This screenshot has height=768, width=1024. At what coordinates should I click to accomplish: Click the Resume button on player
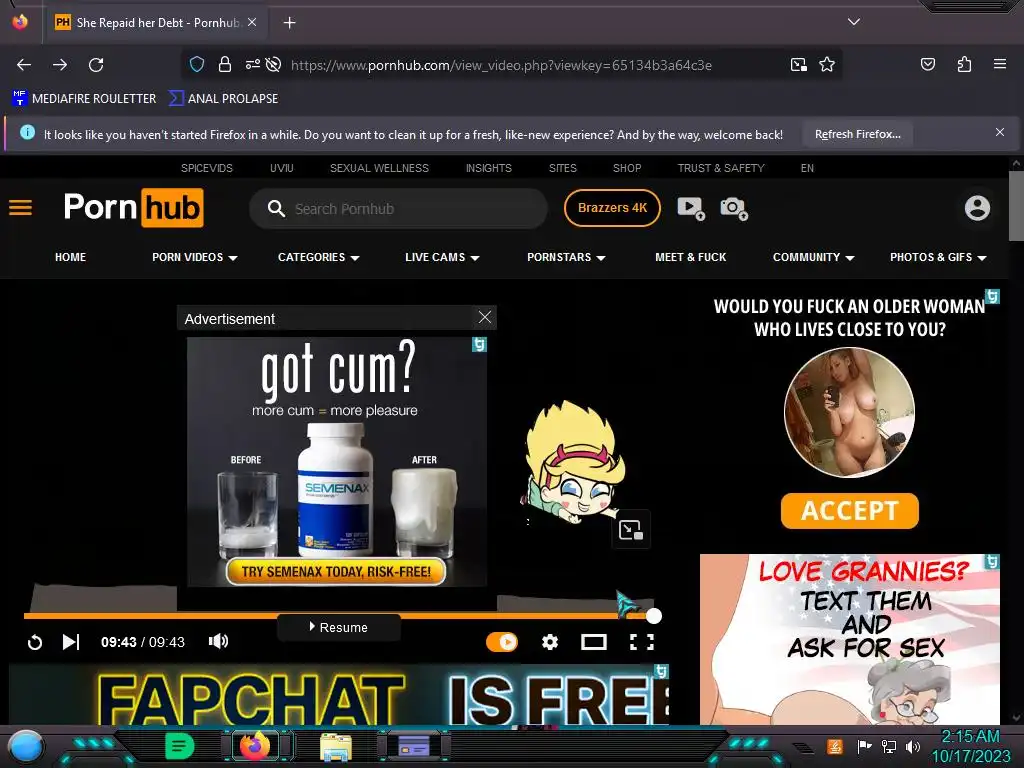(338, 628)
